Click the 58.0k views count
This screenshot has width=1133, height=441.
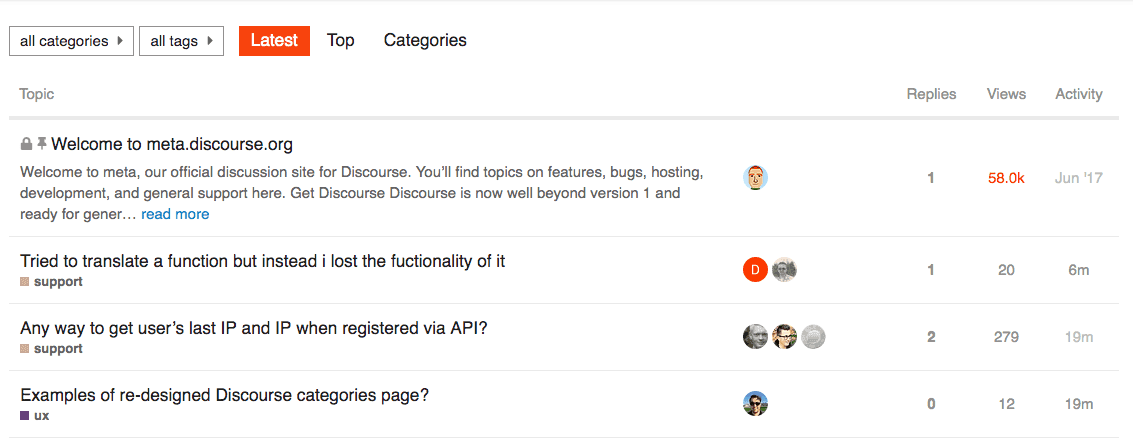click(1007, 178)
